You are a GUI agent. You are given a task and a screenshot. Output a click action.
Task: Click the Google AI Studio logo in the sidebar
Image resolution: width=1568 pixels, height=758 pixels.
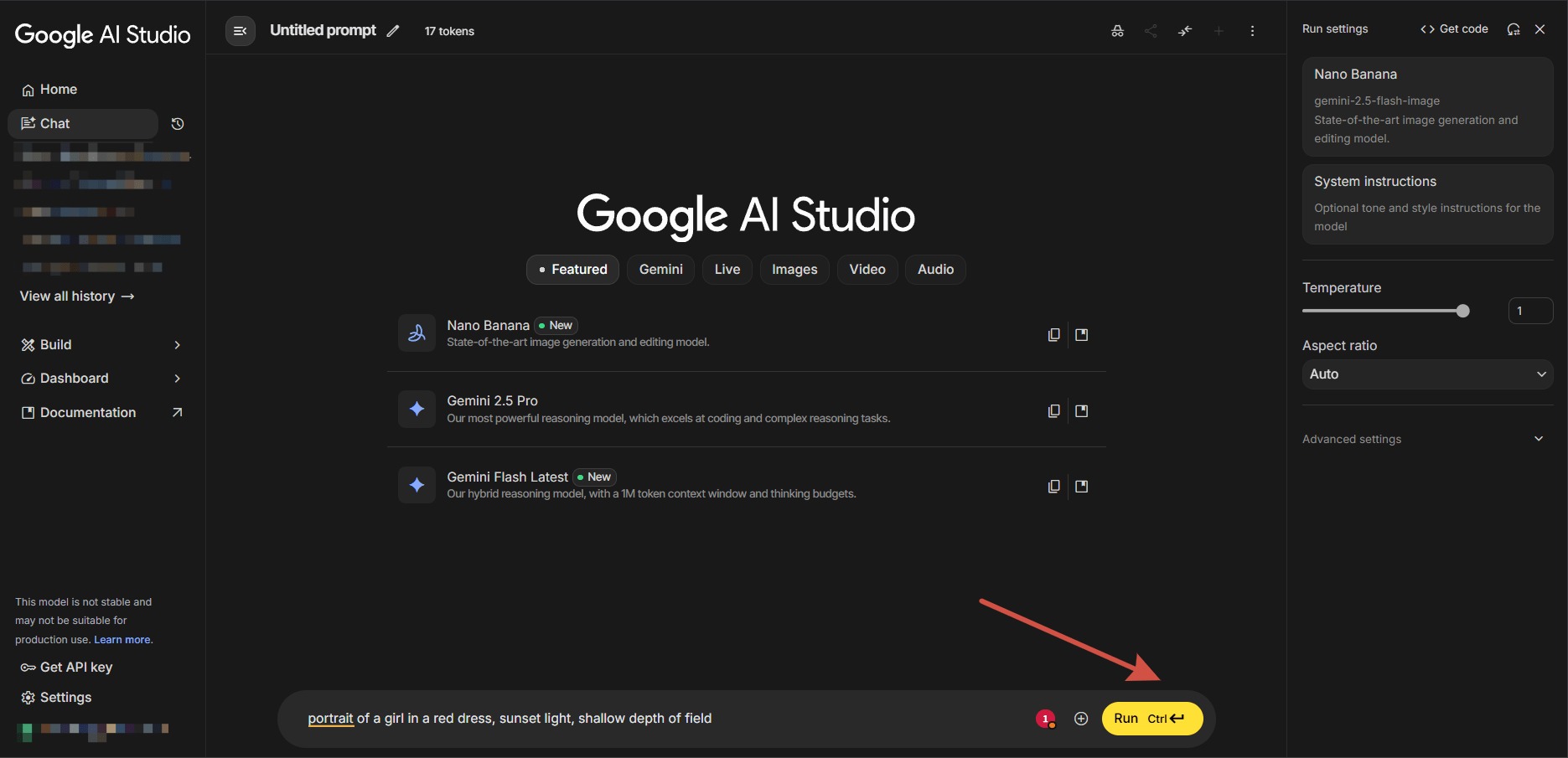pyautogui.click(x=103, y=34)
